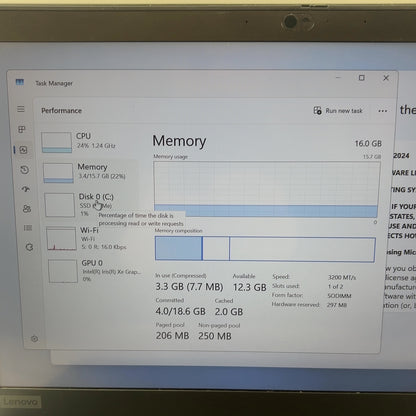Open the Services page icon
Screen dimensions: 416x416
pyautogui.click(x=29, y=247)
